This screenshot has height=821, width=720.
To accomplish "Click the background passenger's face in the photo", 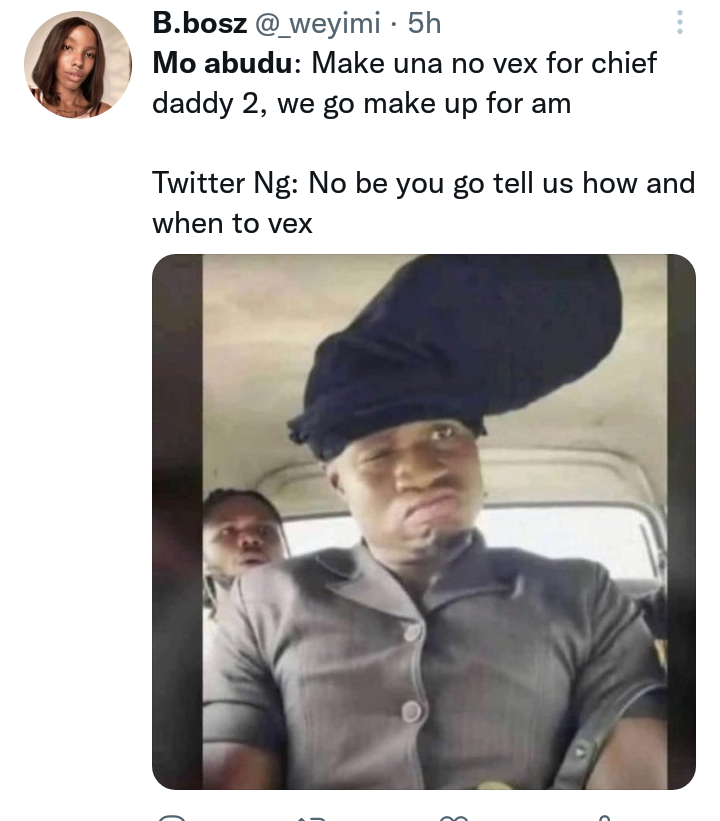I will (242, 537).
